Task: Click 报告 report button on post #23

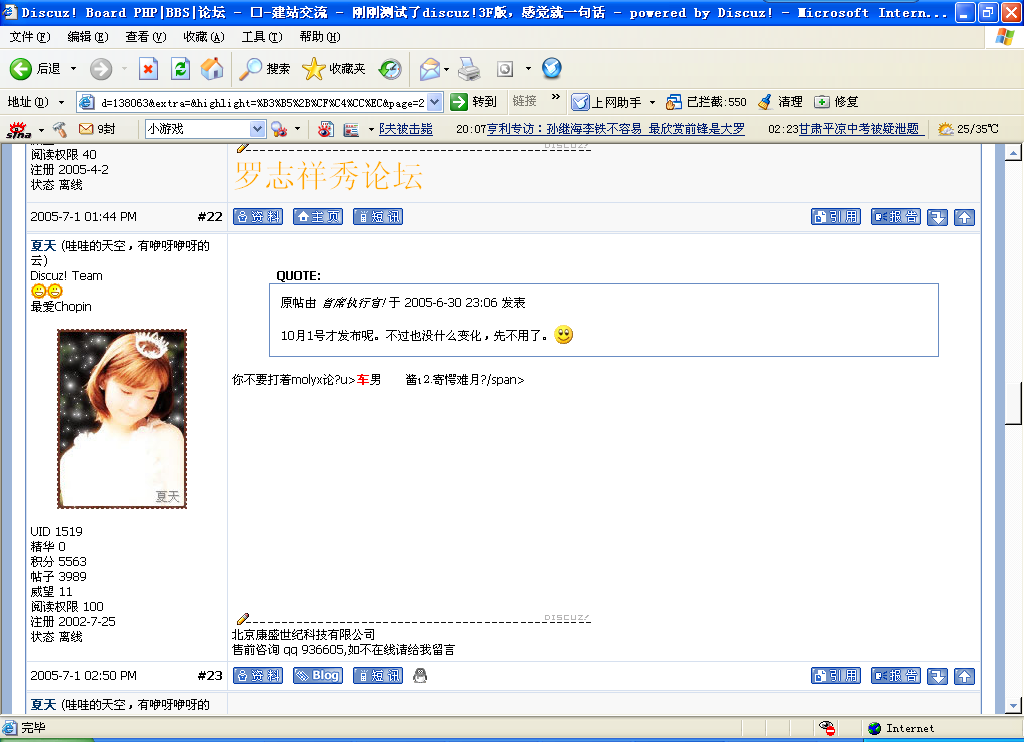Action: tap(896, 676)
